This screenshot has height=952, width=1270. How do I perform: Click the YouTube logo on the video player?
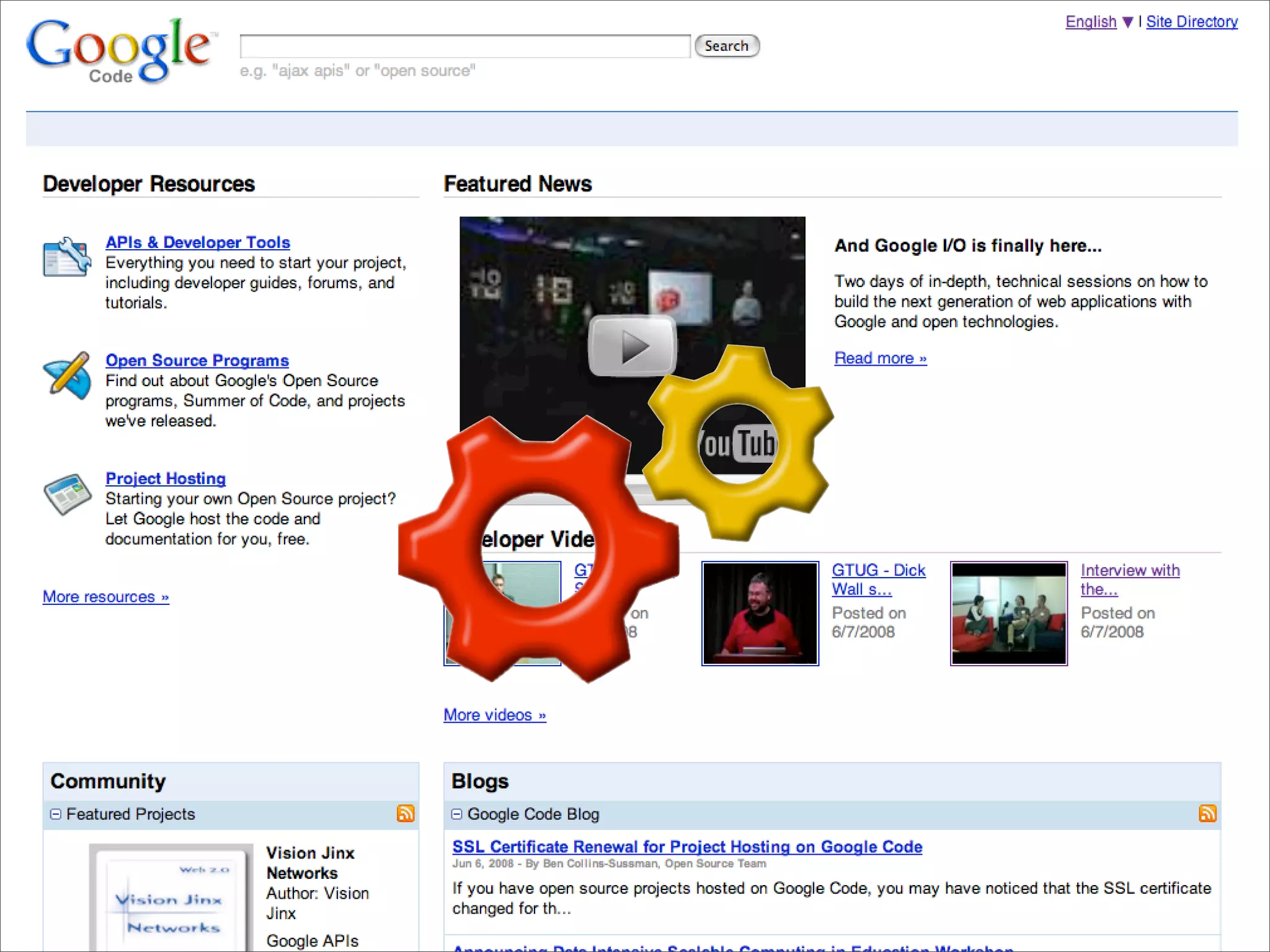(737, 444)
